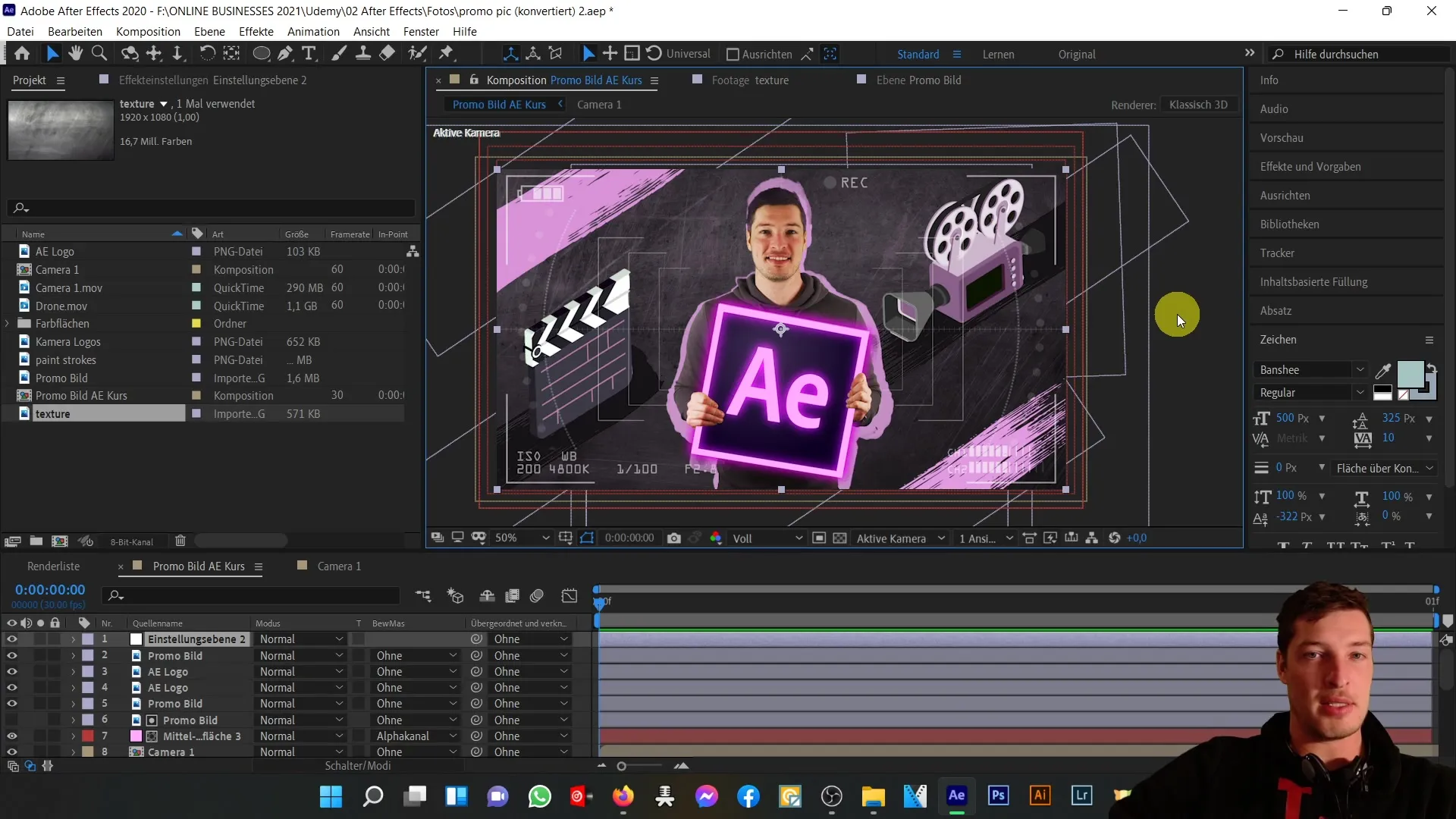Click the Promo Bild AE Kurs tab

500,104
